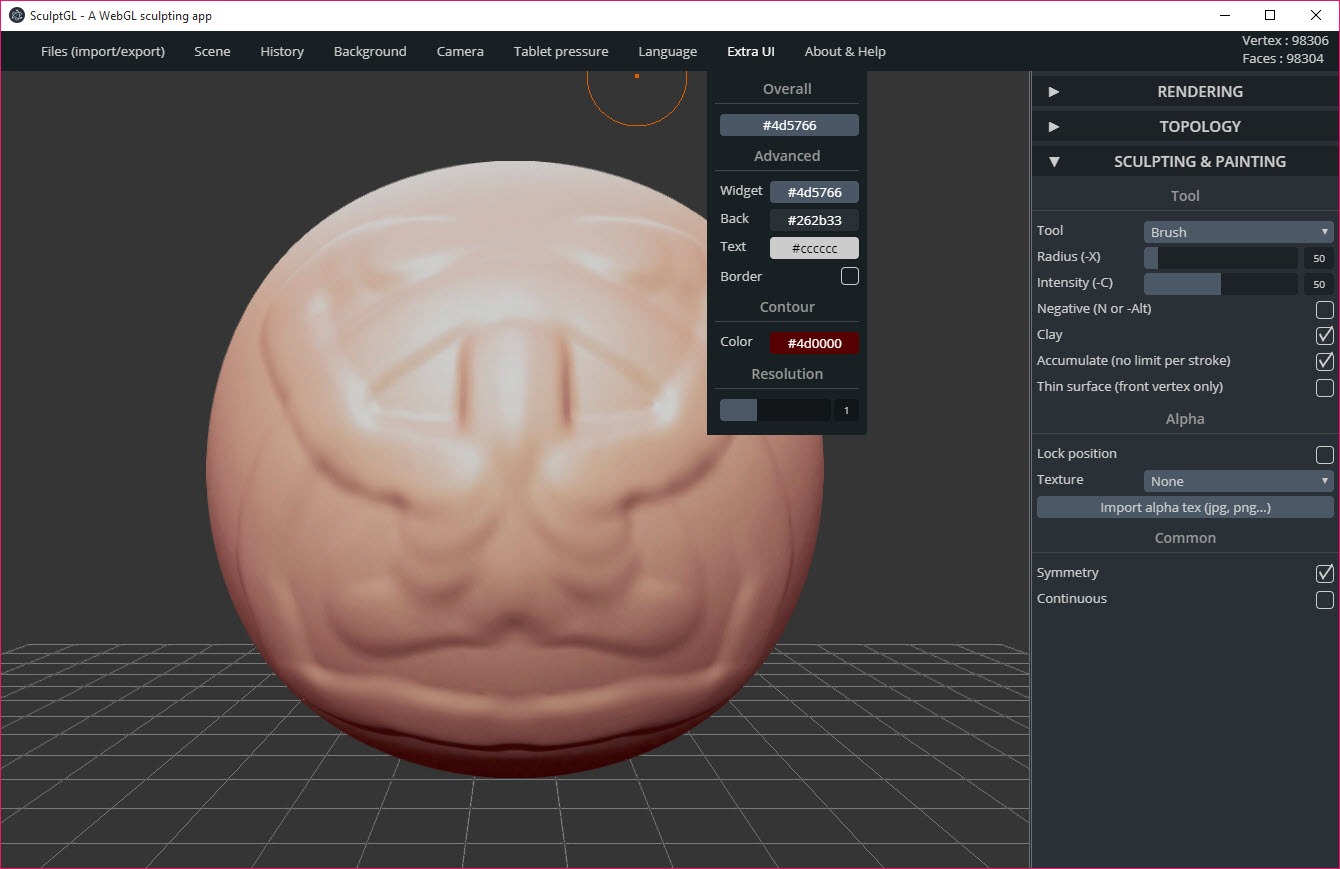Enable Thin surface option
This screenshot has width=1340, height=869.
1324,388
